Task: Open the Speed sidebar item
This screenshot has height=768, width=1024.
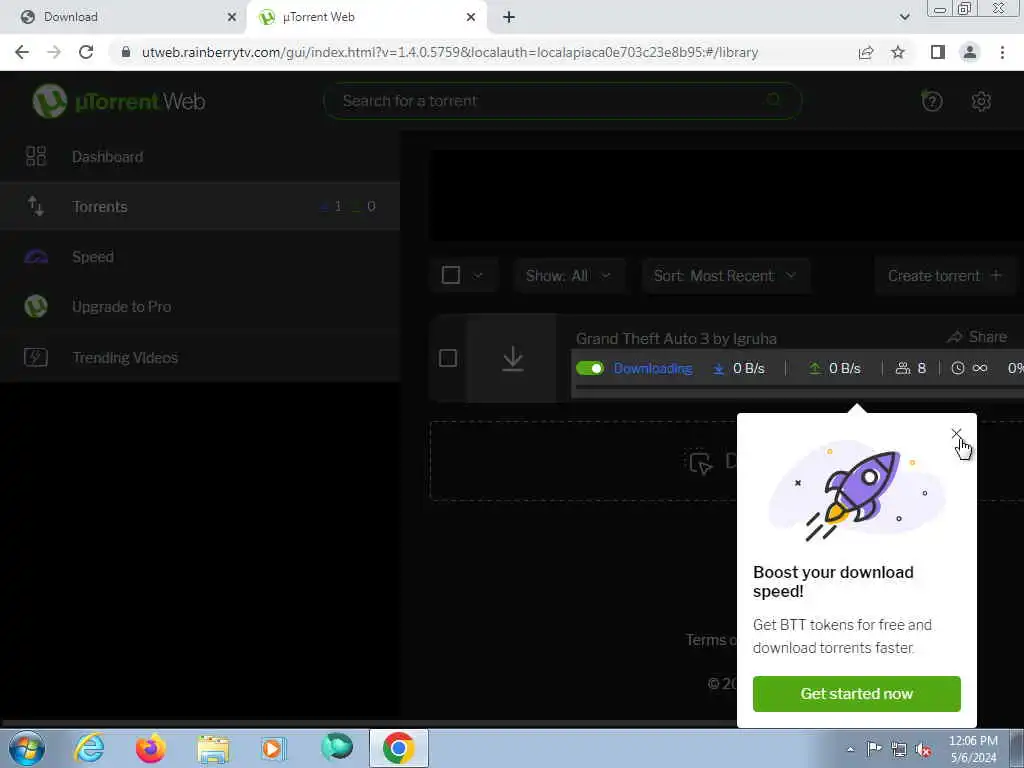Action: (x=200, y=257)
